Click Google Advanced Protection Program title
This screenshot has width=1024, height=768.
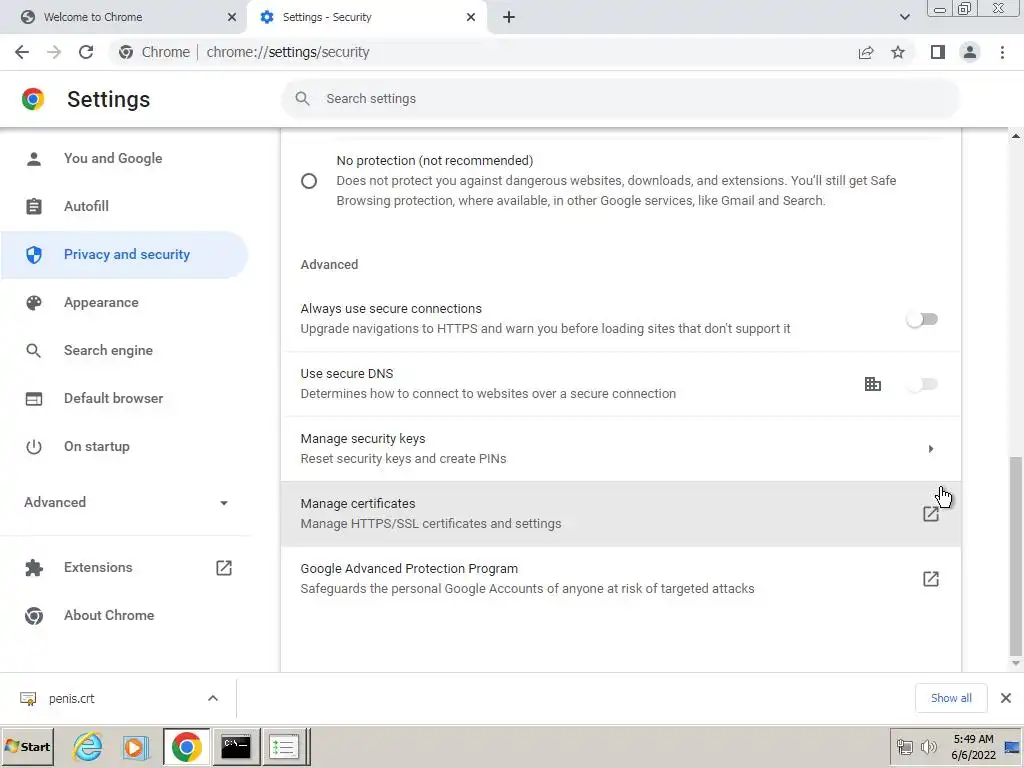pos(409,569)
